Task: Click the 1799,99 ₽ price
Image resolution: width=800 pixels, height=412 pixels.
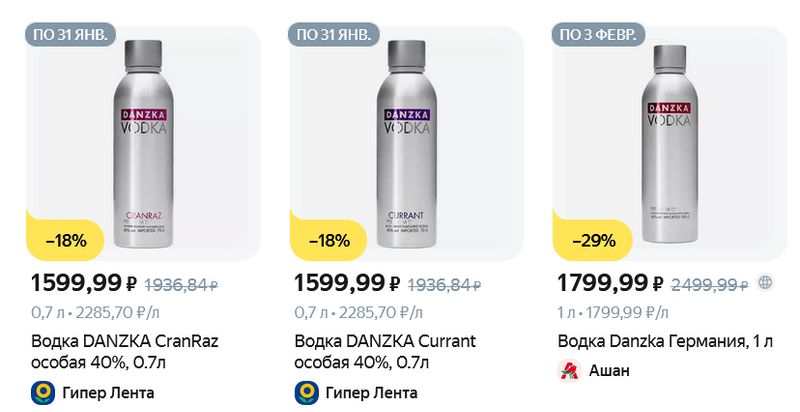Action: [610, 283]
